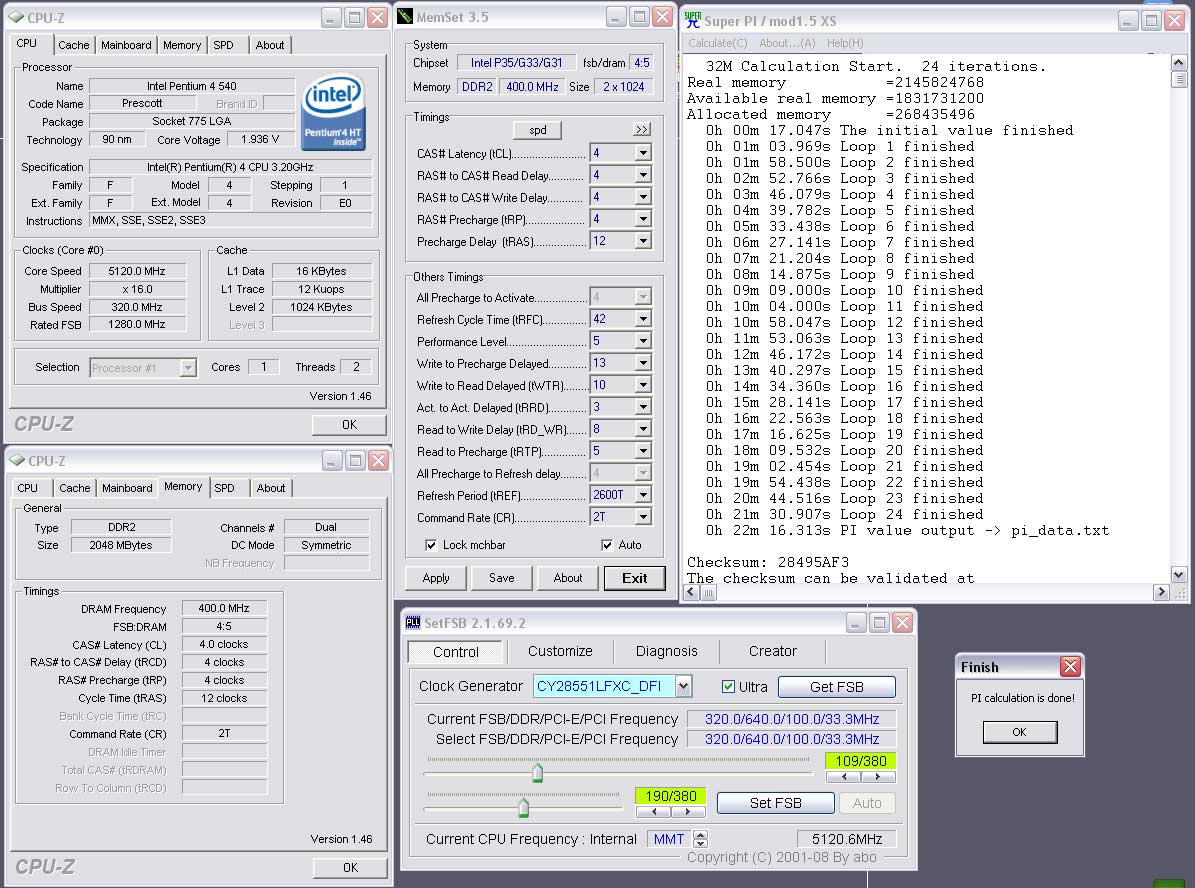Image resolution: width=1195 pixels, height=888 pixels.
Task: Click the Select FSB/DDR/PCI-E/PCI Frequency field
Action: coord(792,739)
